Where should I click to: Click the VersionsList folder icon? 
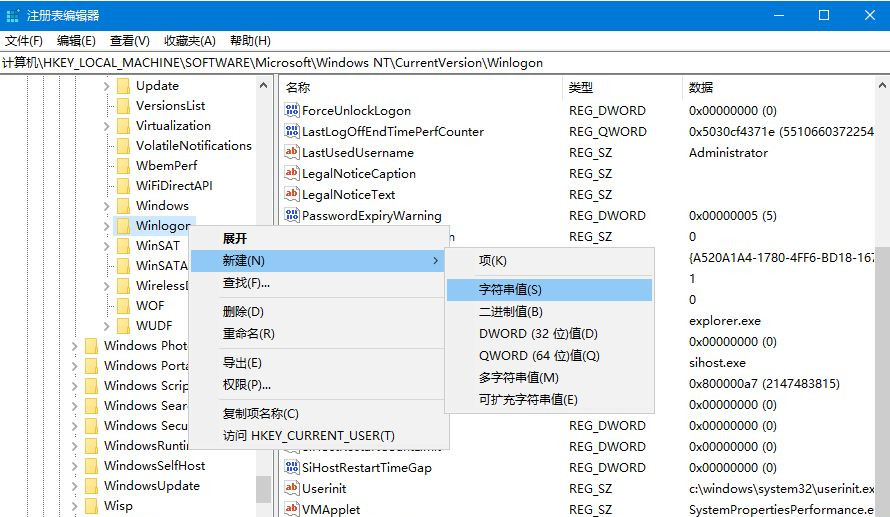pyautogui.click(x=123, y=106)
